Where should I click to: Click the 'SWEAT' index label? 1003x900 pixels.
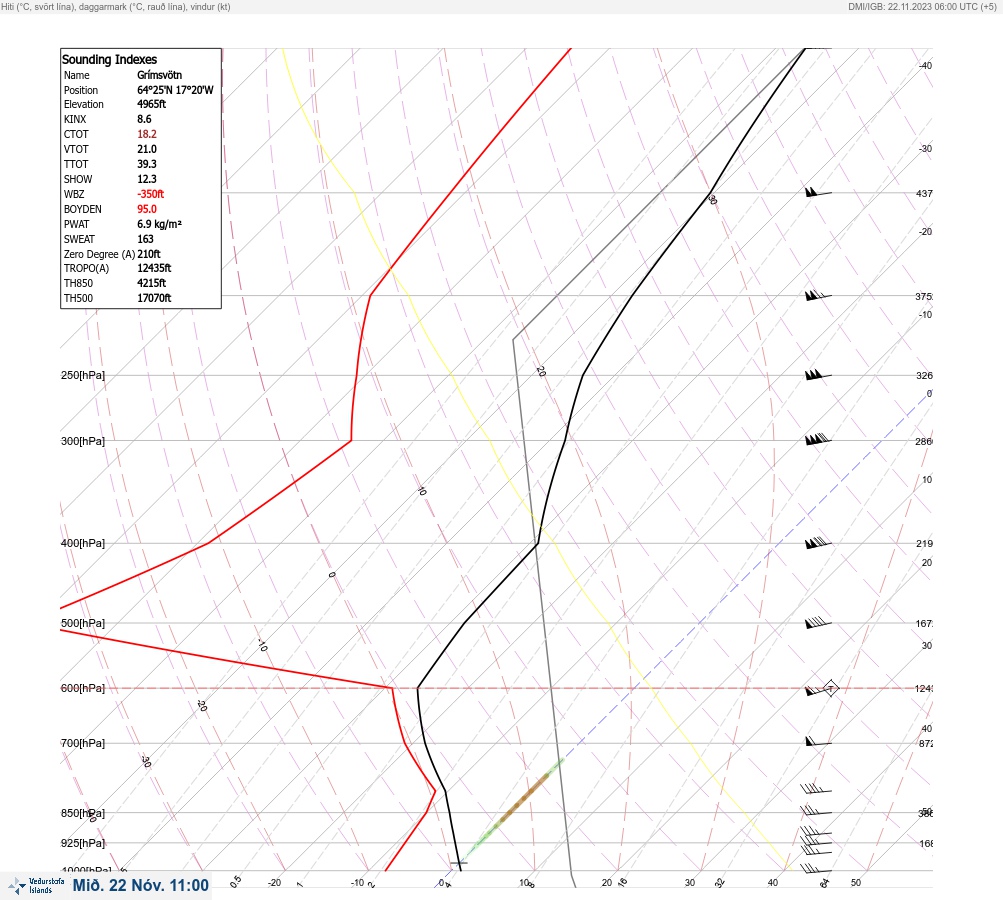click(79, 239)
